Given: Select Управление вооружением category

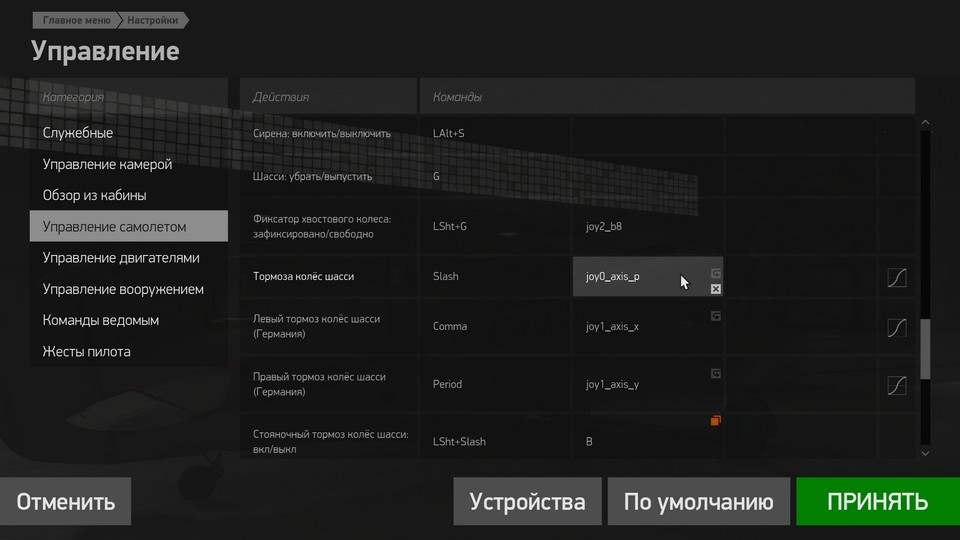Looking at the screenshot, I should click(129, 289).
